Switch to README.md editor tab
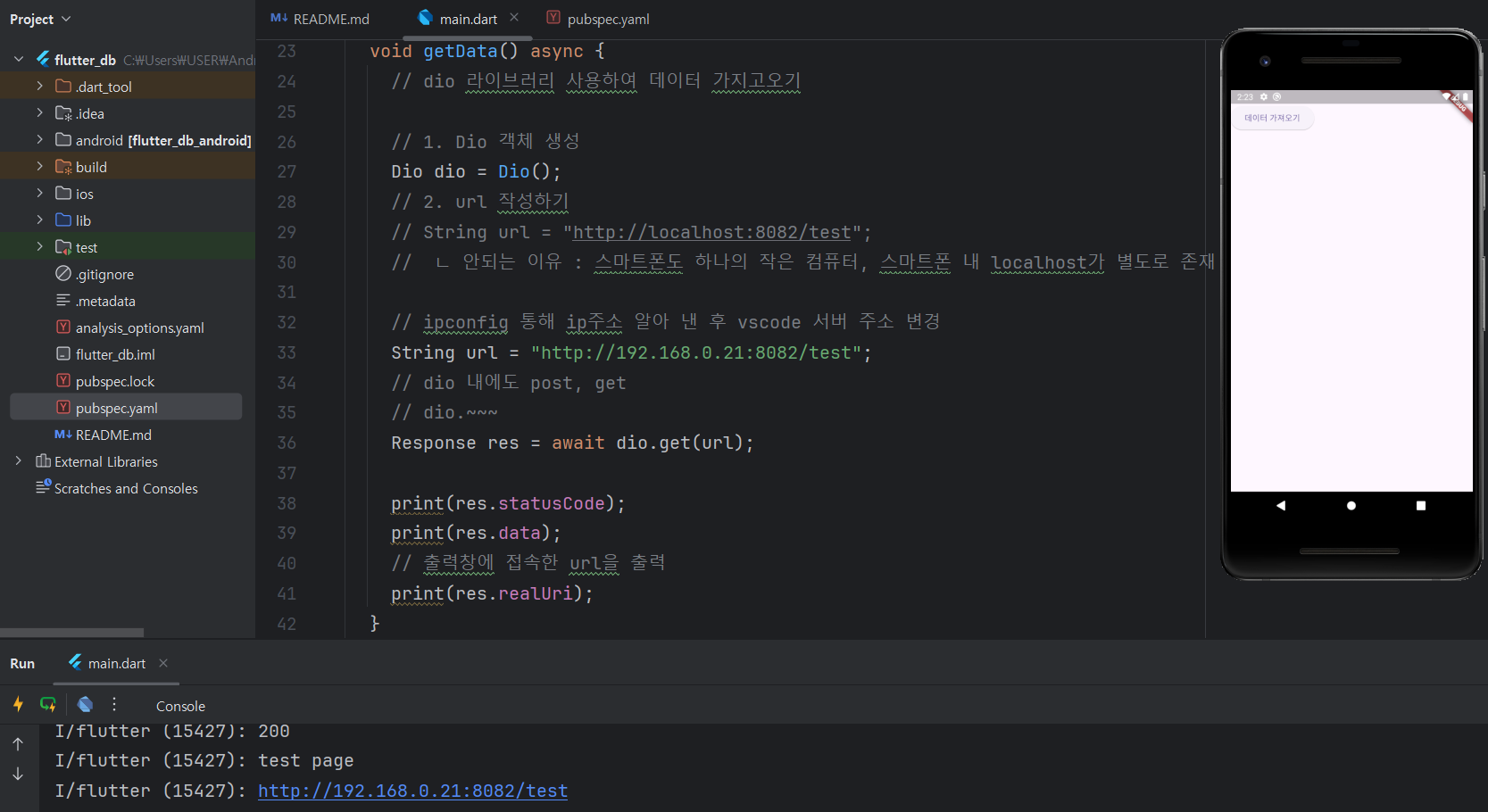The image size is (1488, 812). click(320, 19)
